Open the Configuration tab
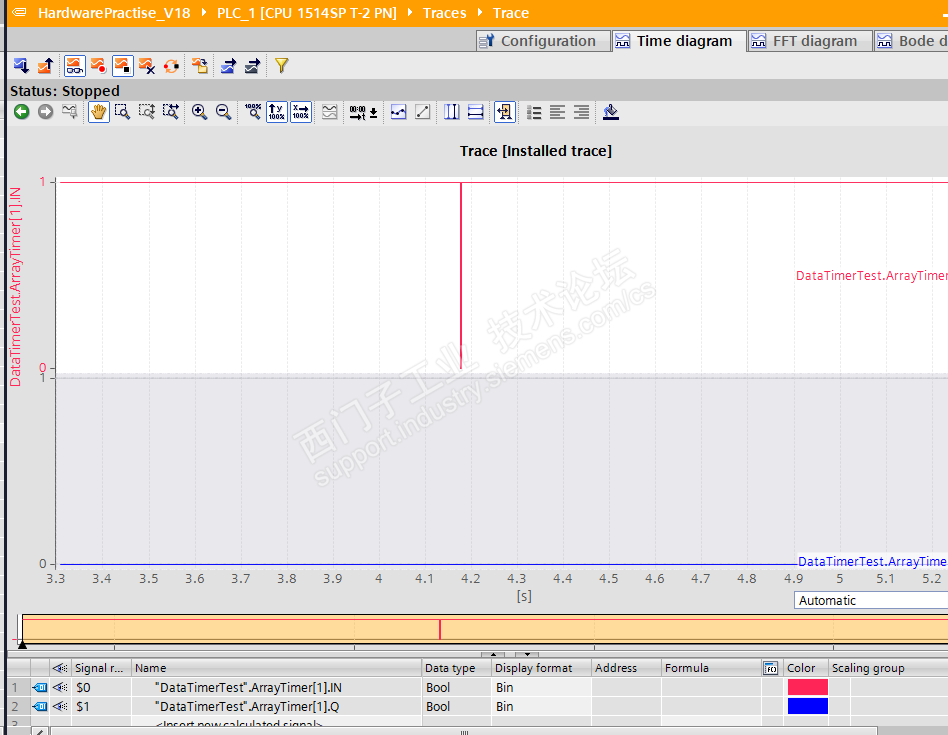The width and height of the screenshot is (948, 735). [x=543, y=41]
